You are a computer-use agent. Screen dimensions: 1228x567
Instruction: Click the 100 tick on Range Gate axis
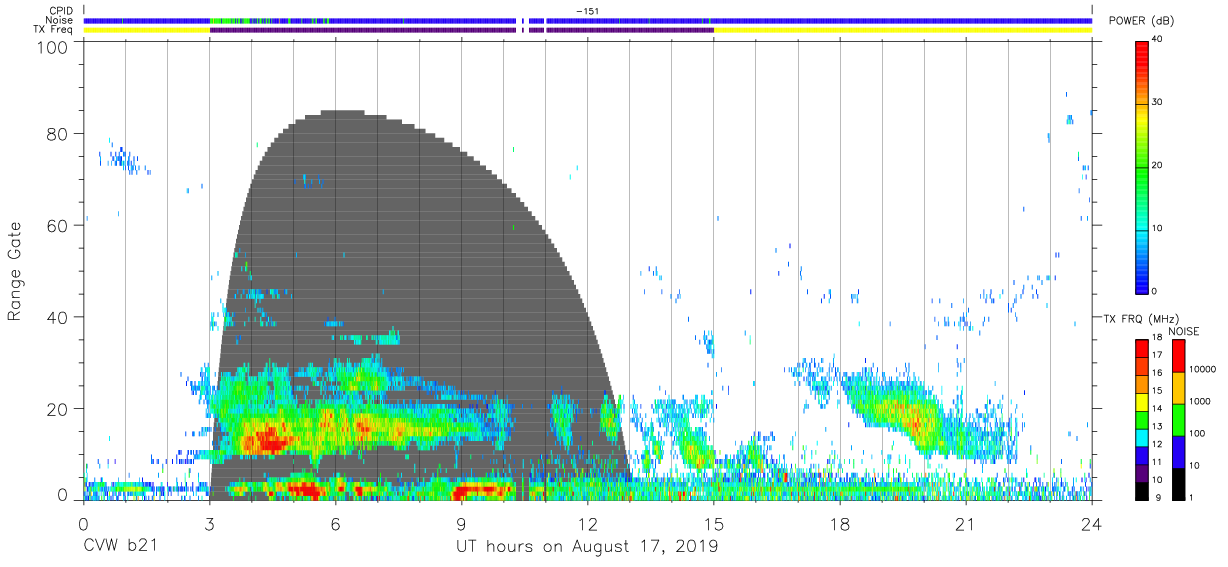53,47
